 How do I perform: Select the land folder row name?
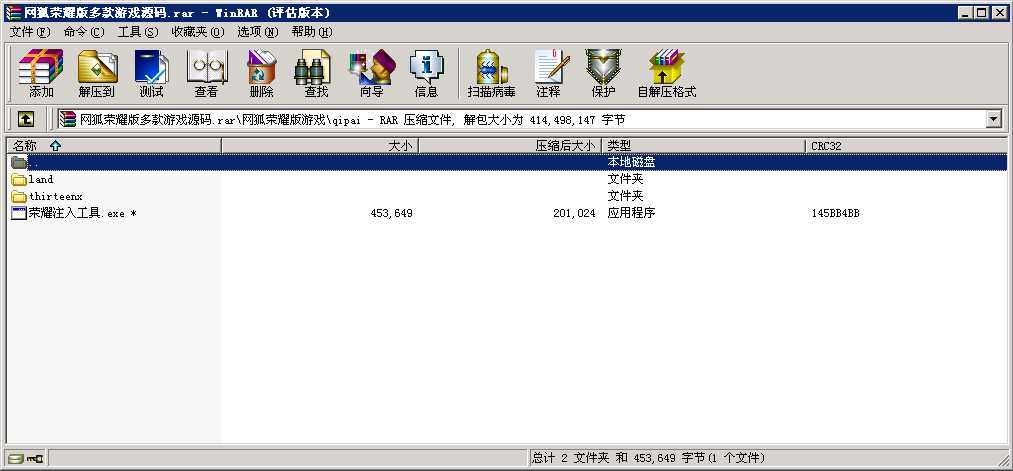41,180
